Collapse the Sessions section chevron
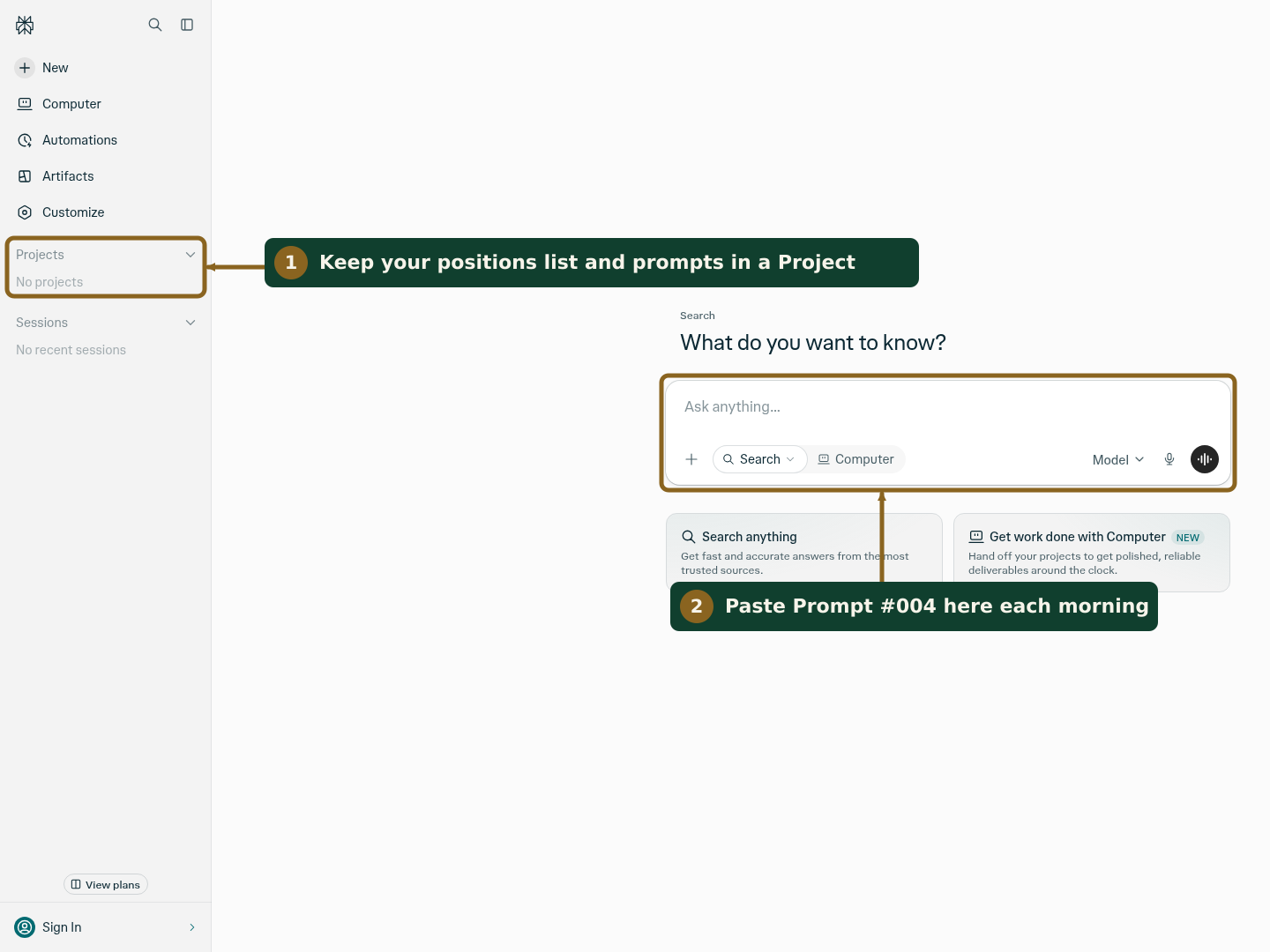This screenshot has height=952, width=1270. click(190, 323)
